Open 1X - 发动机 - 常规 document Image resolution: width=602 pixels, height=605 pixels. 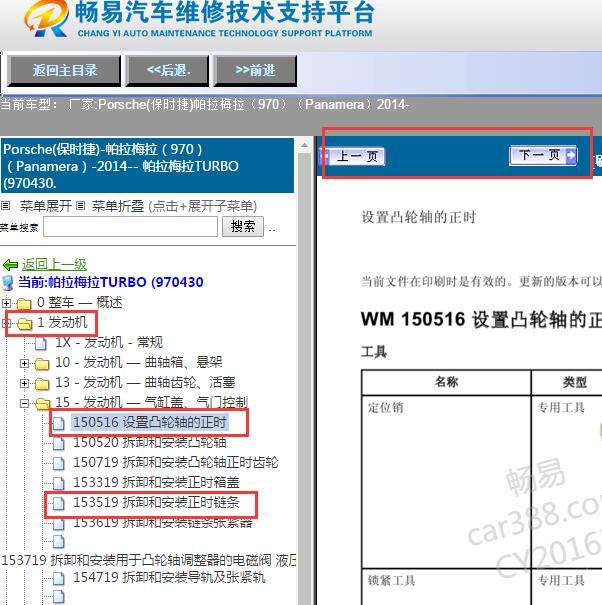(109, 342)
